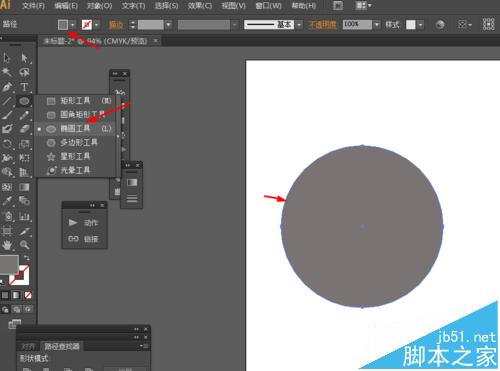Image resolution: width=500 pixels, height=371 pixels.
Task: Select the Zoom tool
Action: point(24,245)
